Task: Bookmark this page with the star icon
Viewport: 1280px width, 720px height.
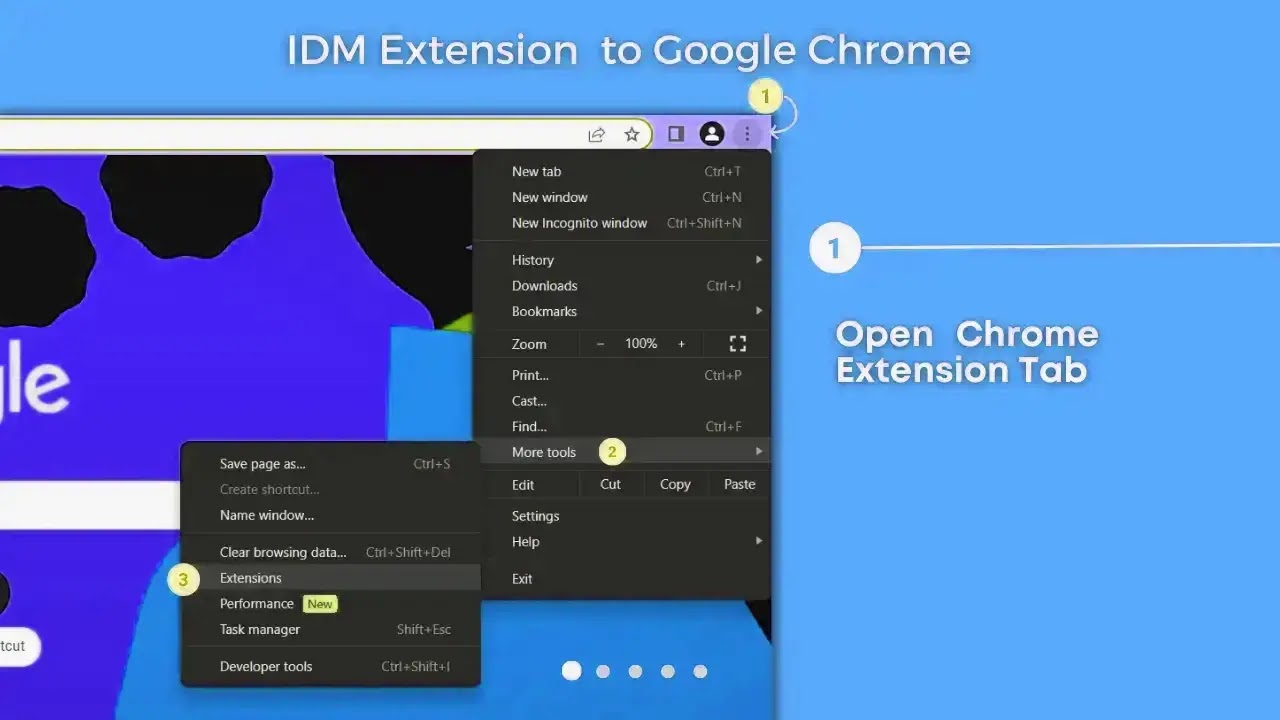Action: 632,134
